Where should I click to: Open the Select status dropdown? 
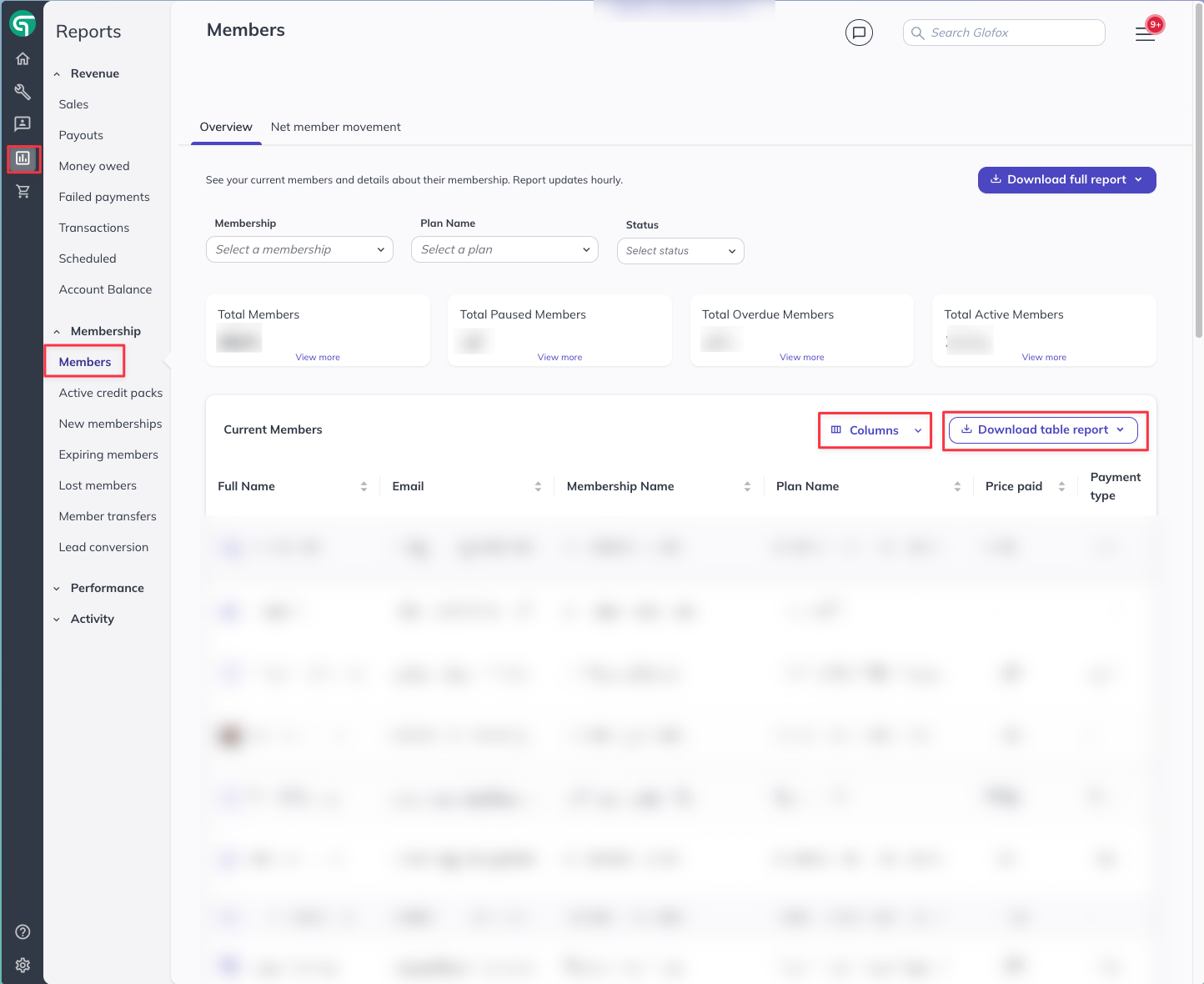coord(680,251)
